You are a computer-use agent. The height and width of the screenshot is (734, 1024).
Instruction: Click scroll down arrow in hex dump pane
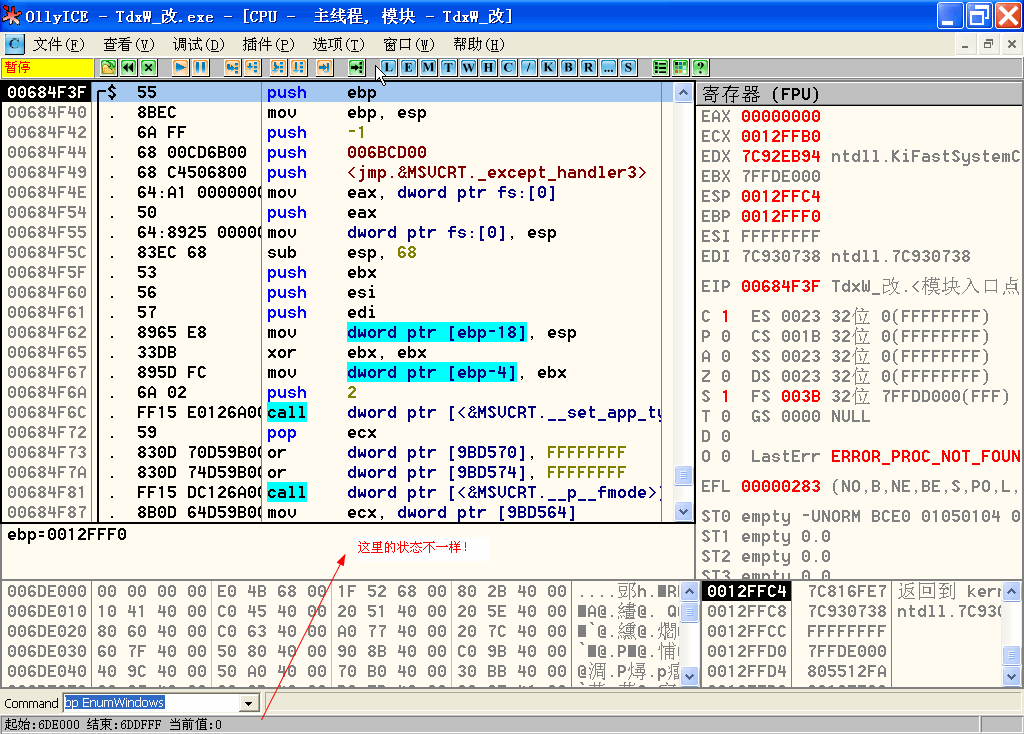pyautogui.click(x=690, y=677)
